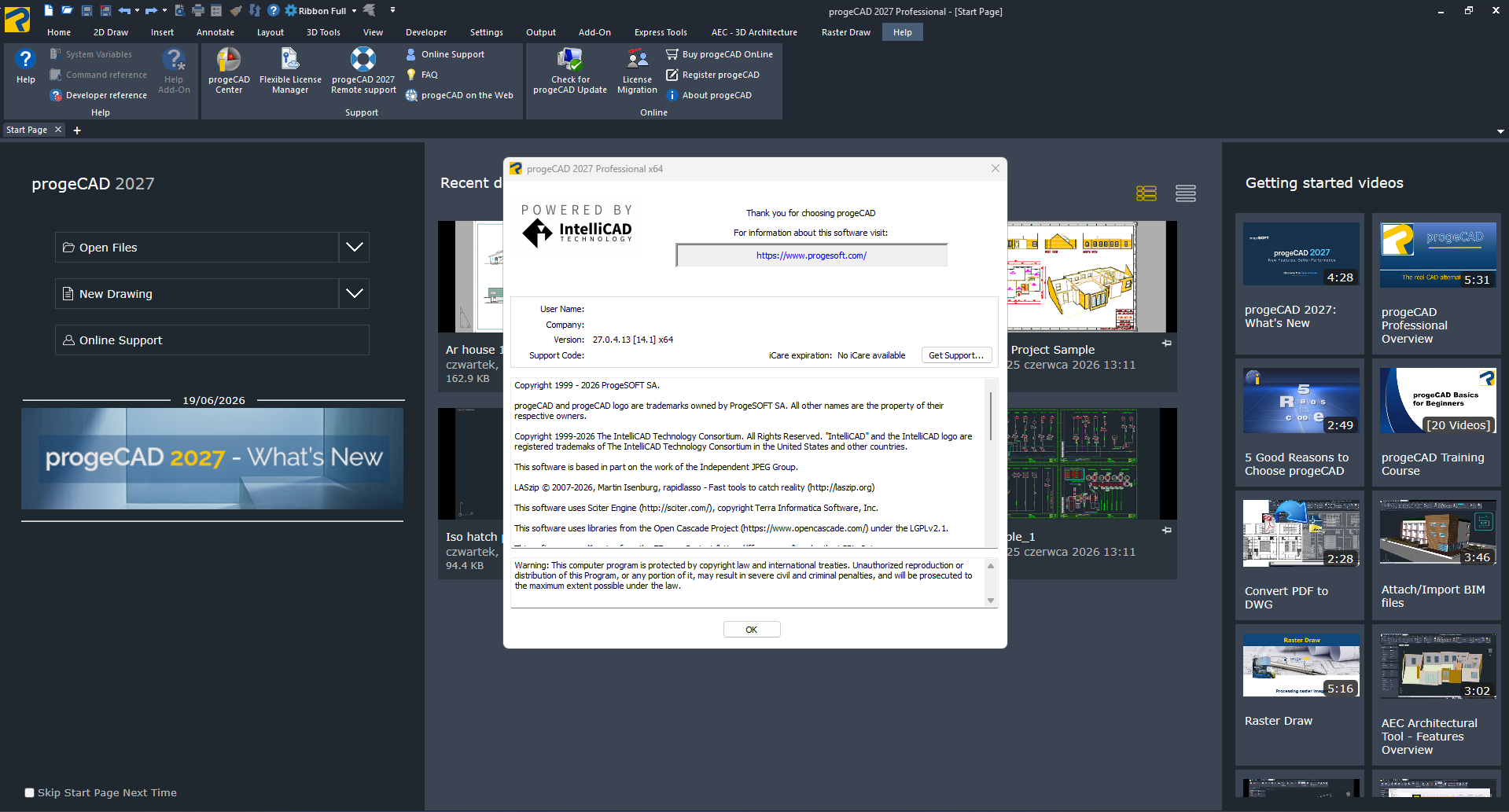Click the New file icon in quick access toolbar
The image size is (1509, 812).
coord(48,10)
